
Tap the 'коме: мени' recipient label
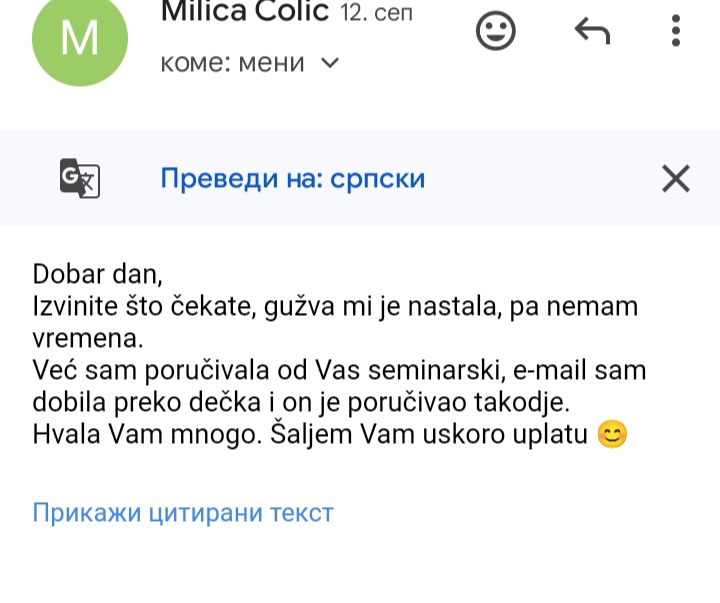coord(232,63)
